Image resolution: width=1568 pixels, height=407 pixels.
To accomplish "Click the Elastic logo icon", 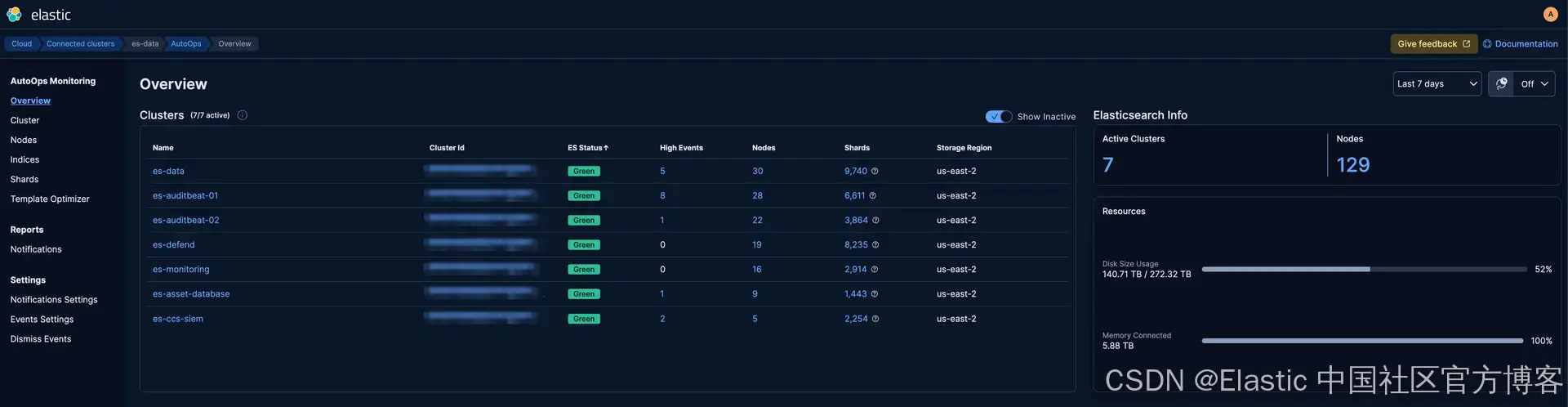I will (15, 15).
